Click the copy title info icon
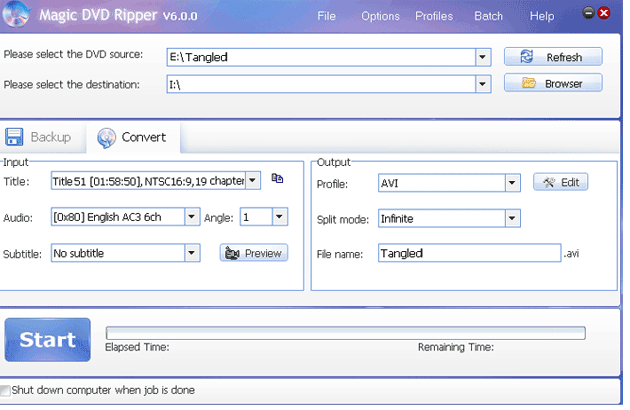Image resolution: width=630 pixels, height=410 pixels. click(x=277, y=178)
